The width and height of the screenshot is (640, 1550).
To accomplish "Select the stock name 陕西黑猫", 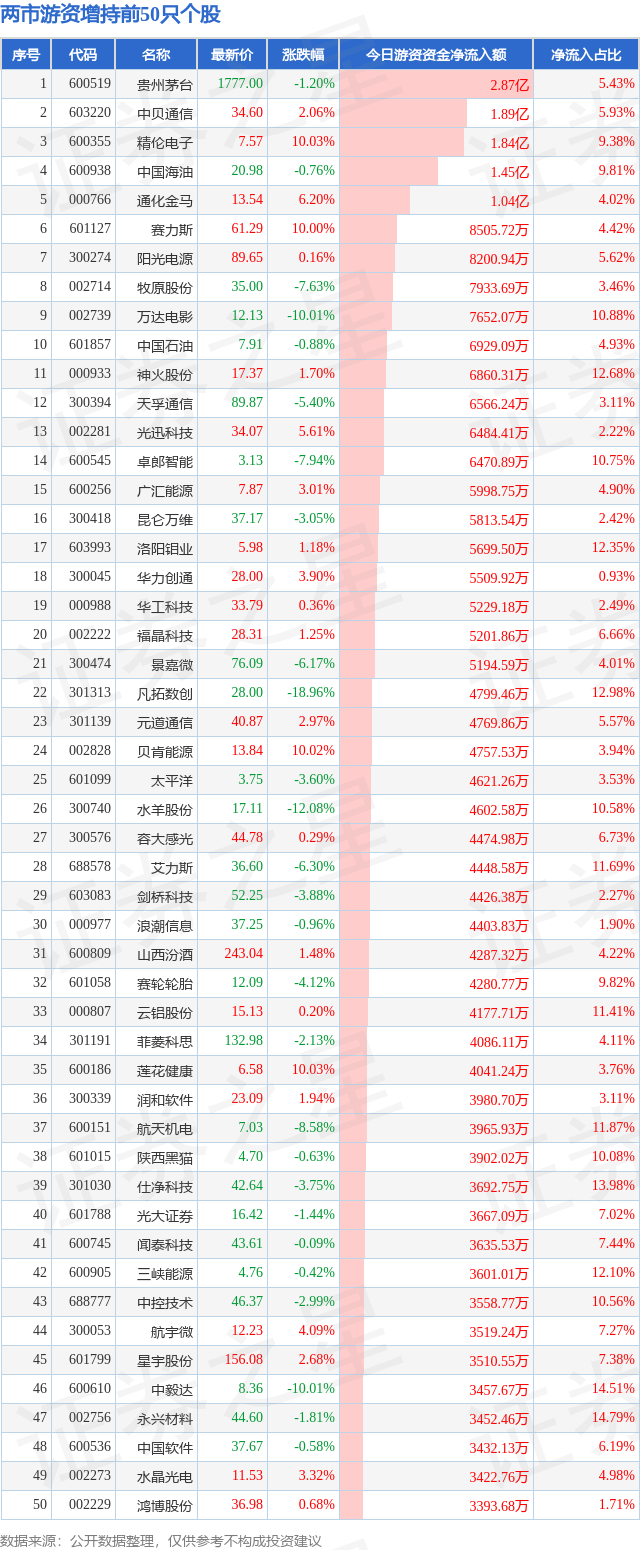I will tap(166, 1157).
